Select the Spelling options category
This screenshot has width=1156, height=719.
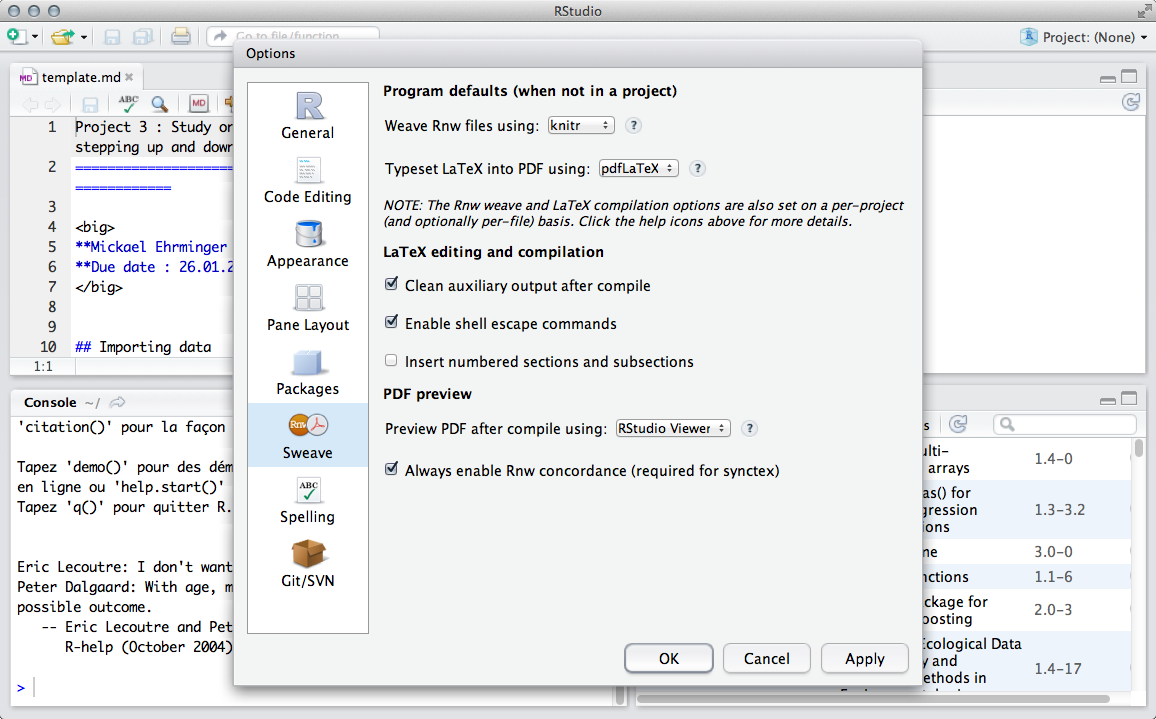pos(307,500)
